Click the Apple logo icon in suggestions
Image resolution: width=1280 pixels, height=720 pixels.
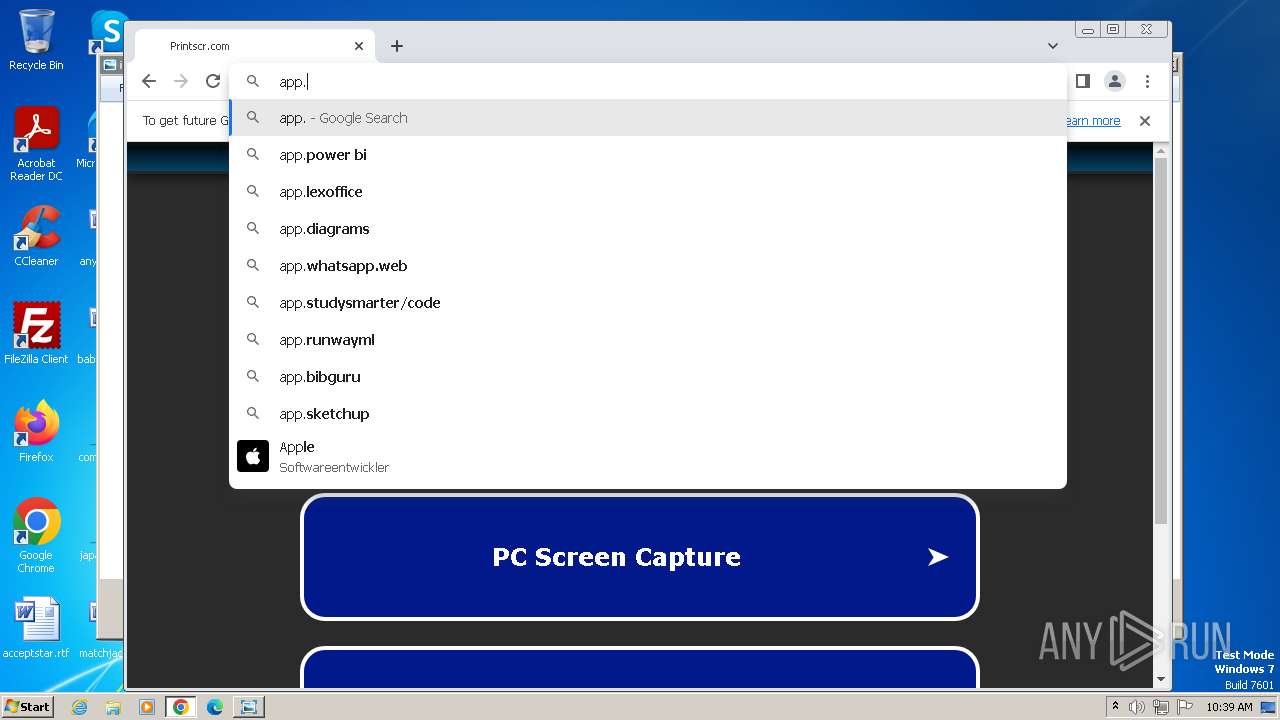(253, 456)
